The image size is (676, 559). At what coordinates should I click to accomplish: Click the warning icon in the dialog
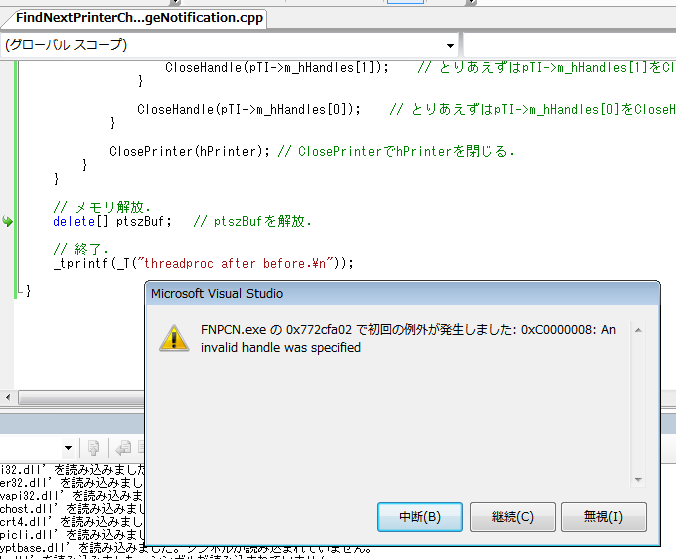(174, 338)
